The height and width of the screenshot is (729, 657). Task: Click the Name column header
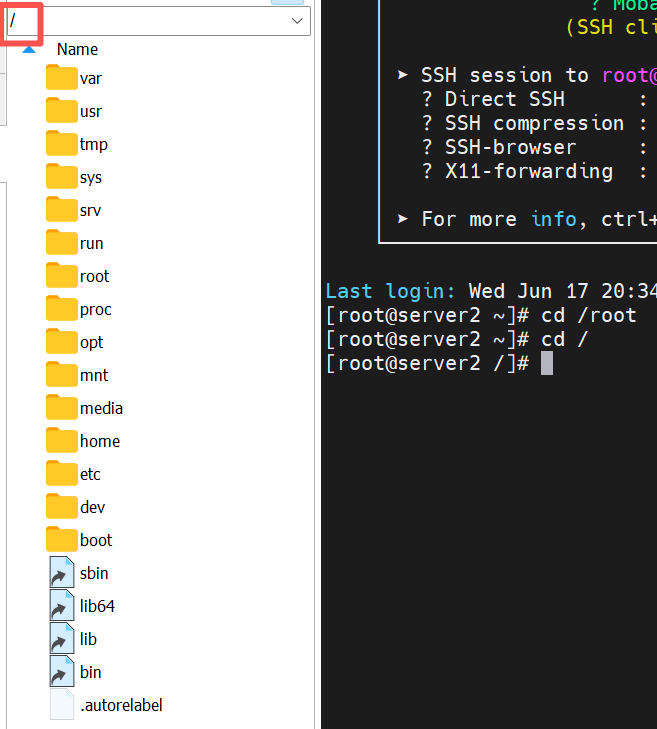pyautogui.click(x=77, y=49)
